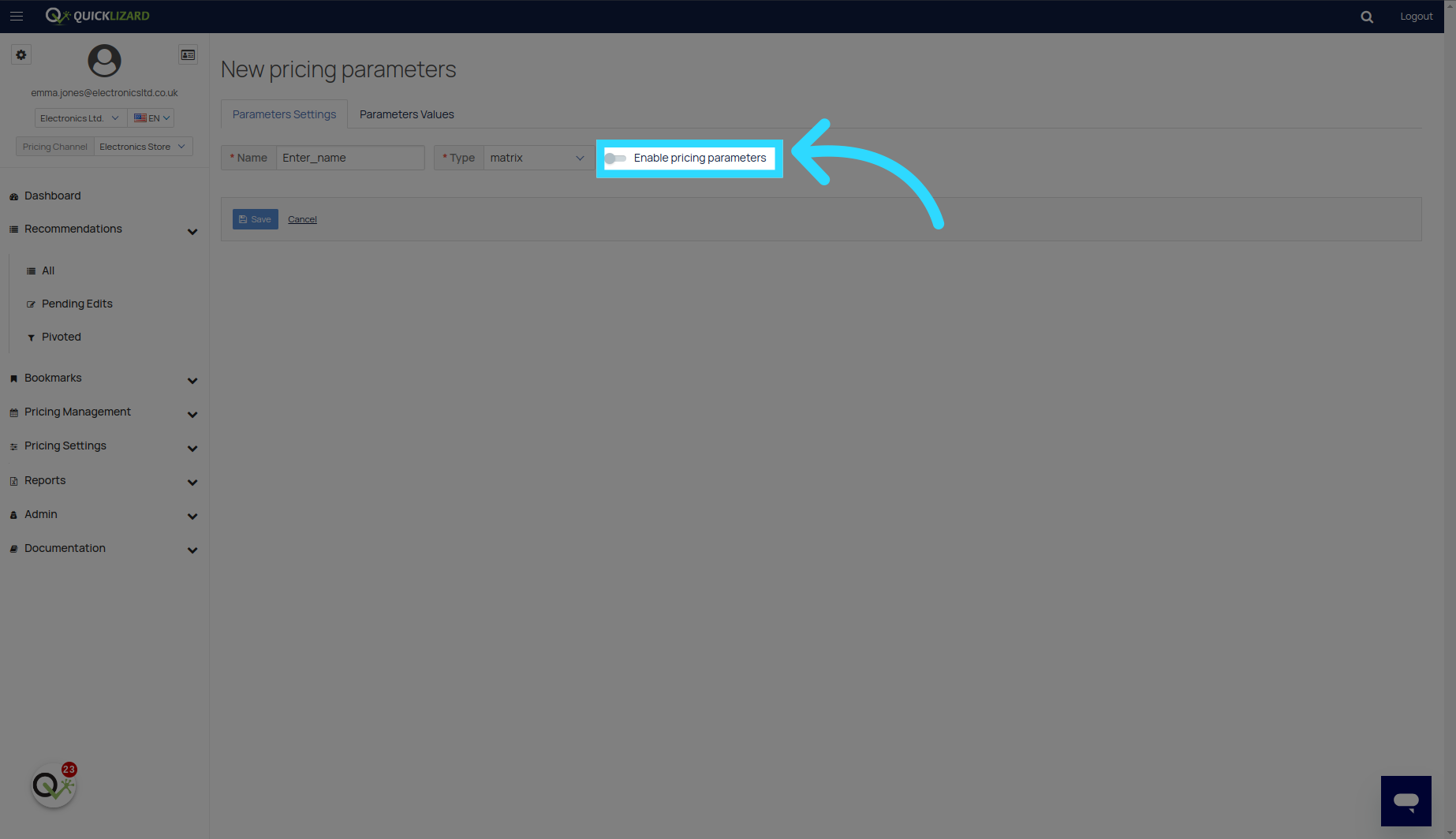Click the Cancel link

[x=302, y=219]
